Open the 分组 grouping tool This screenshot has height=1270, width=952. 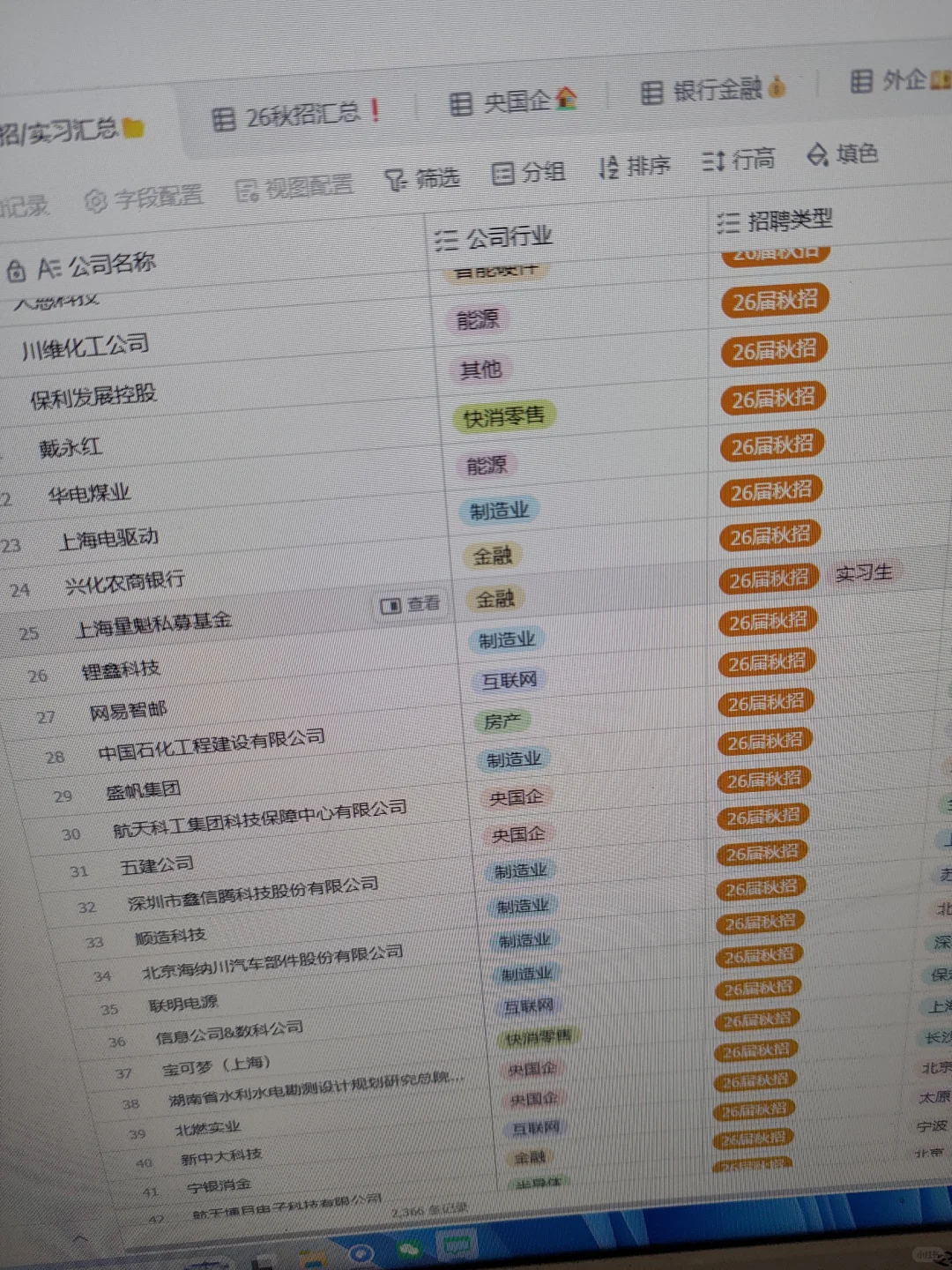pos(528,172)
